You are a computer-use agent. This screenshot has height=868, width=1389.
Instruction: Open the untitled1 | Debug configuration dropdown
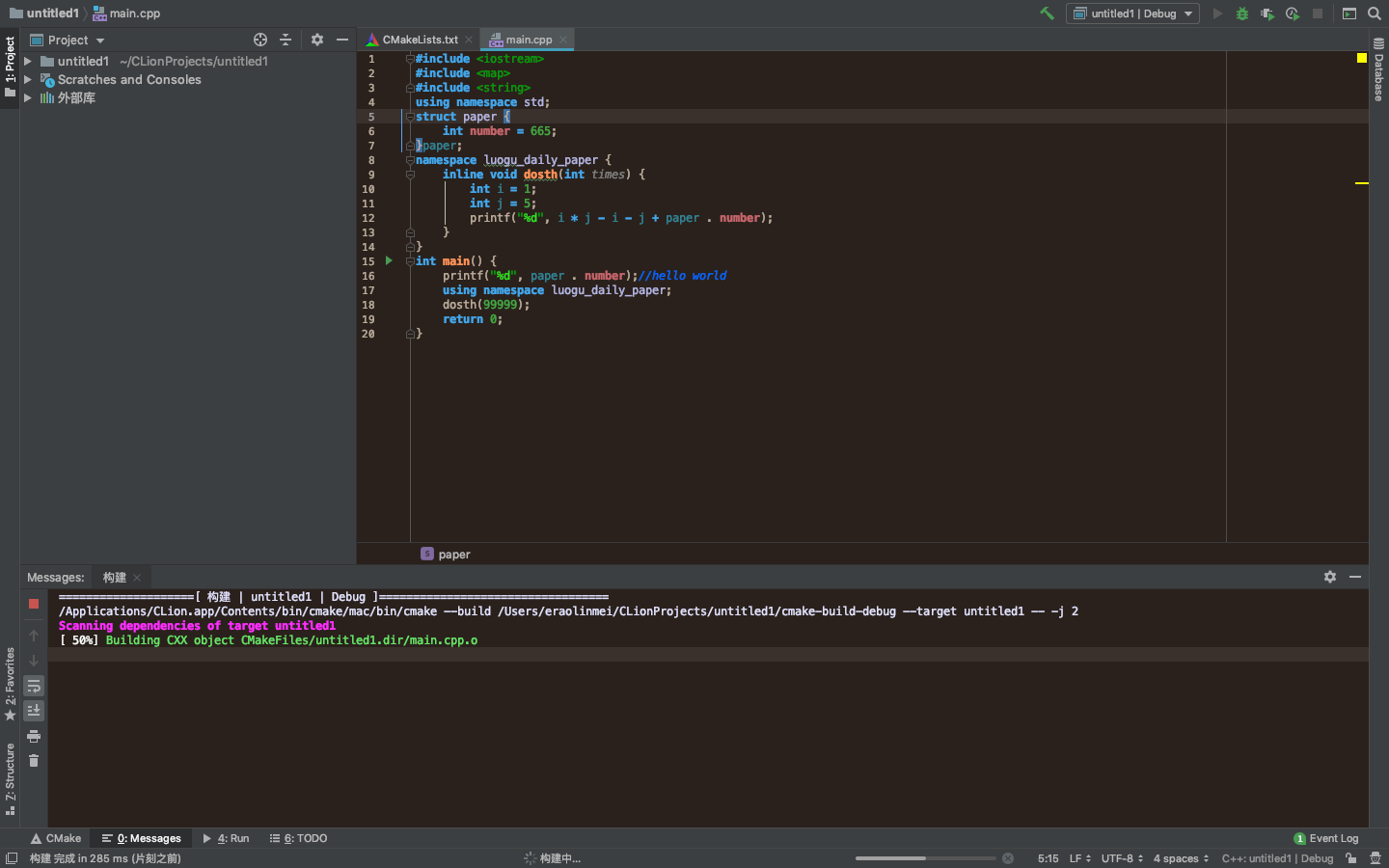click(x=1132, y=14)
